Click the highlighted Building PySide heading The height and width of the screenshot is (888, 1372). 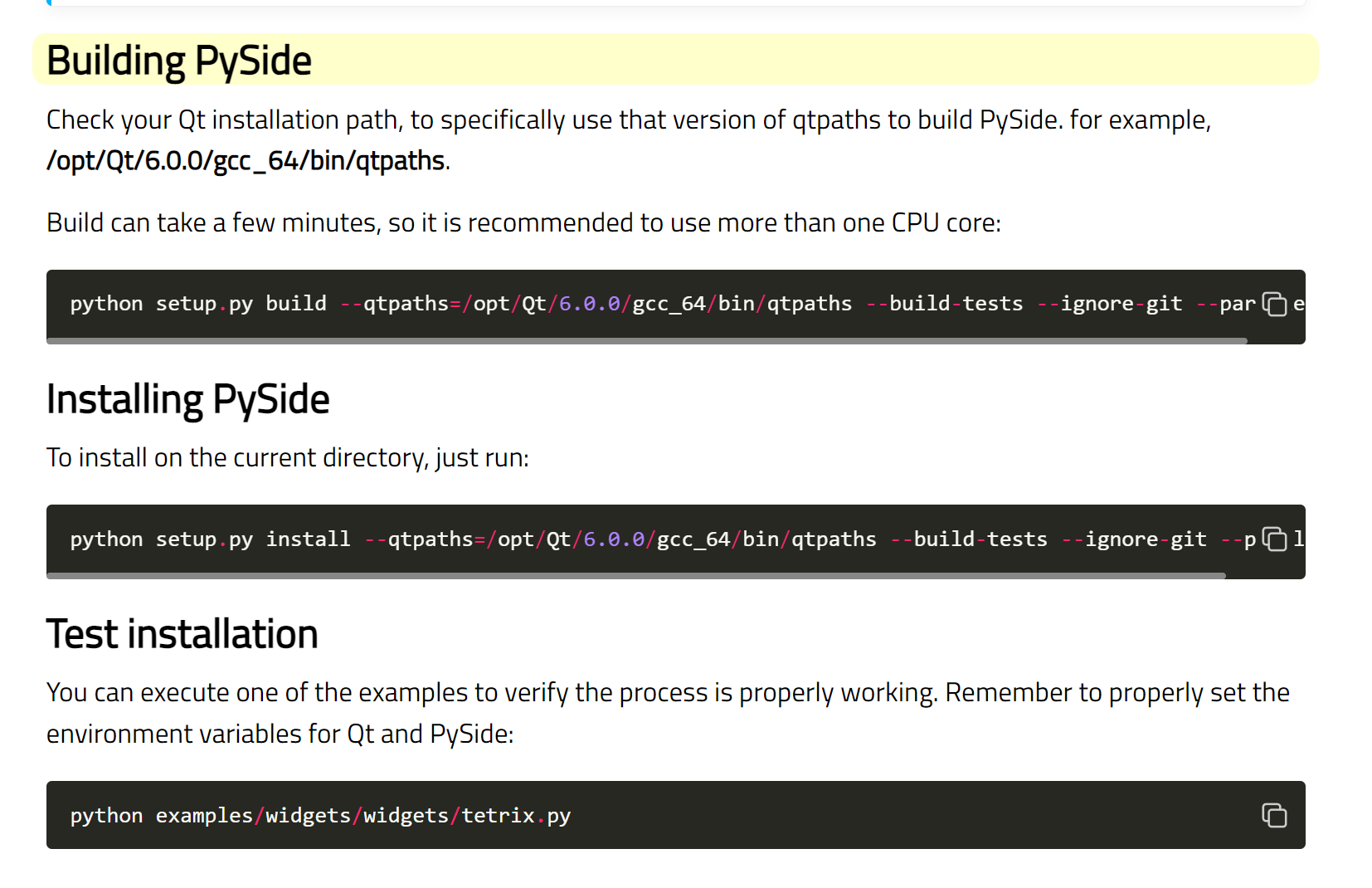coord(179,61)
